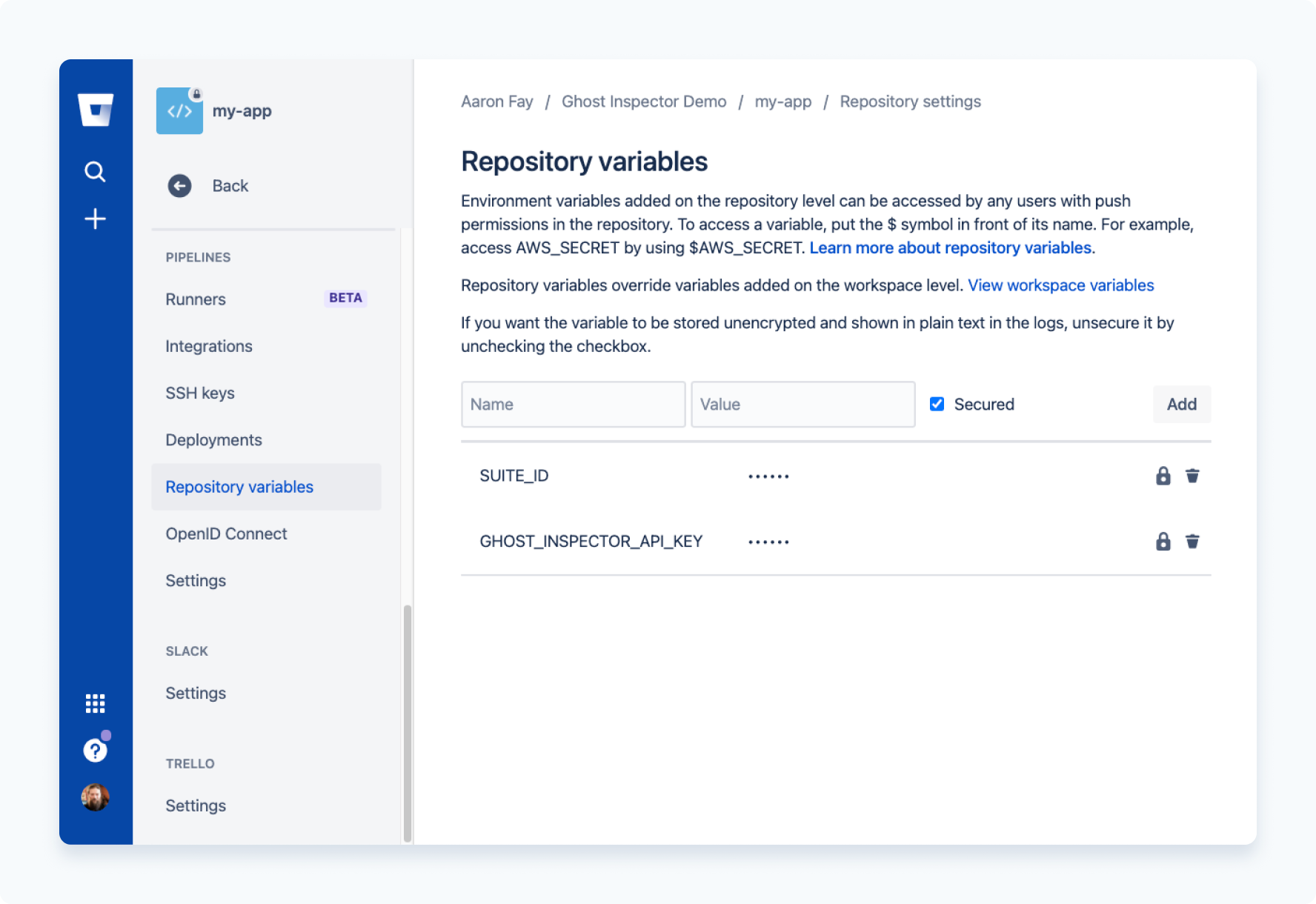1316x904 pixels.
Task: Open the app switcher grid icon
Action: [x=95, y=702]
